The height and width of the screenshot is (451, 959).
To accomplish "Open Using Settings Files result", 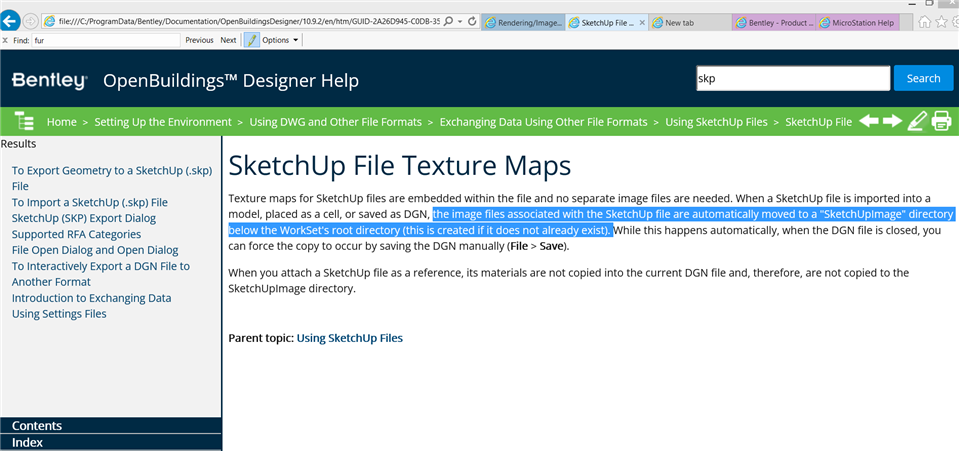I will [59, 314].
